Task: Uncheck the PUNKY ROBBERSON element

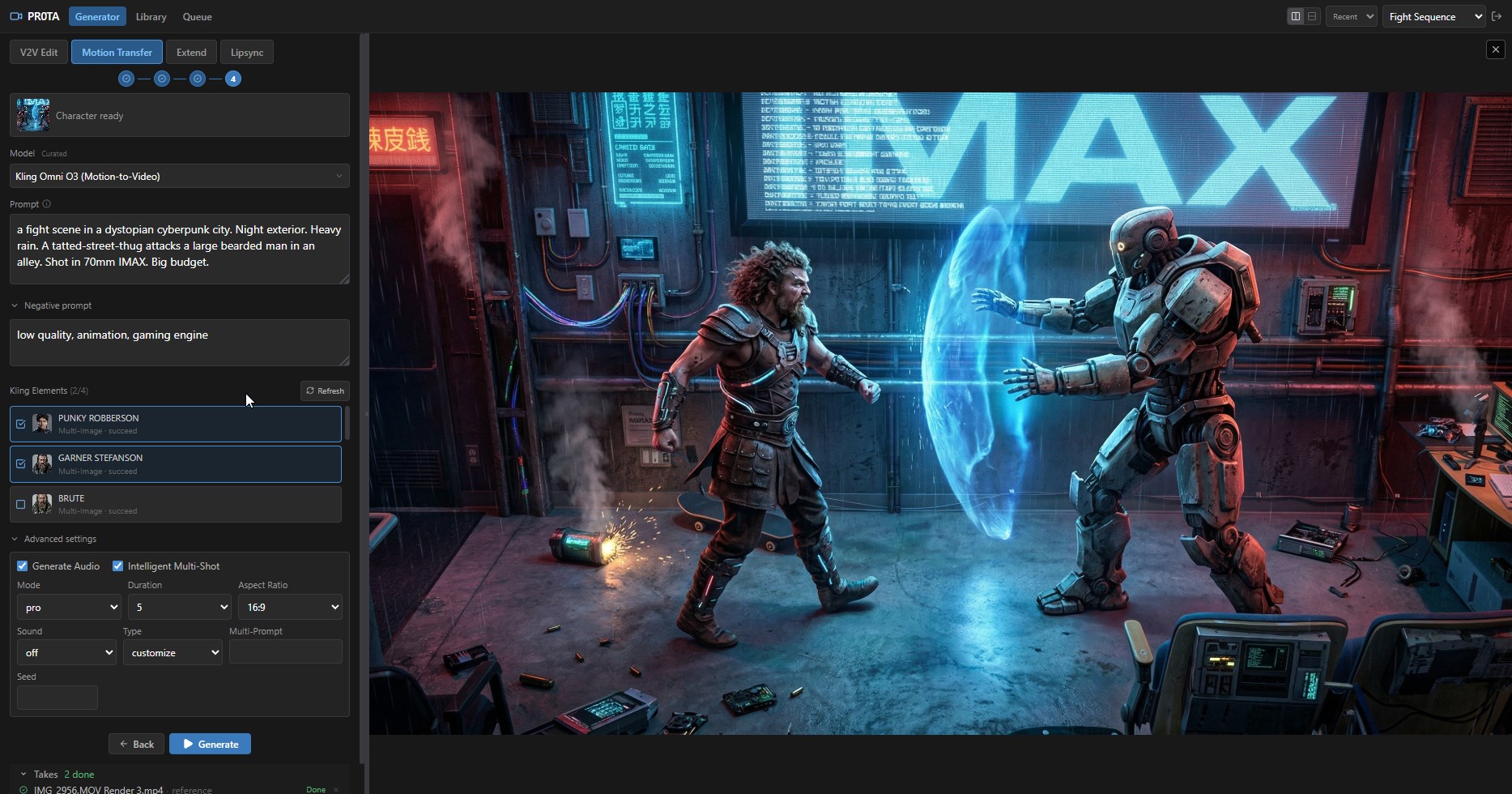Action: pyautogui.click(x=21, y=424)
